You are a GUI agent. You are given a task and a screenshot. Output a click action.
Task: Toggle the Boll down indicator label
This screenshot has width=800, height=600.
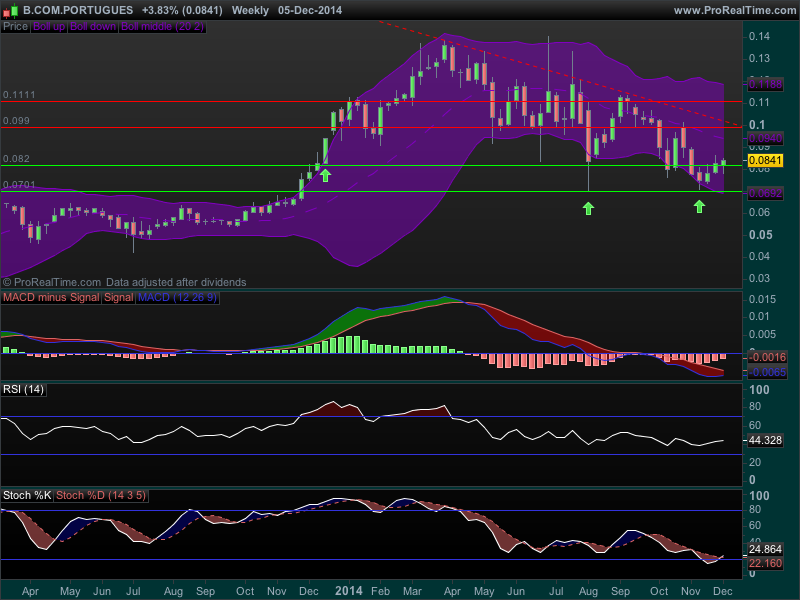coord(92,27)
